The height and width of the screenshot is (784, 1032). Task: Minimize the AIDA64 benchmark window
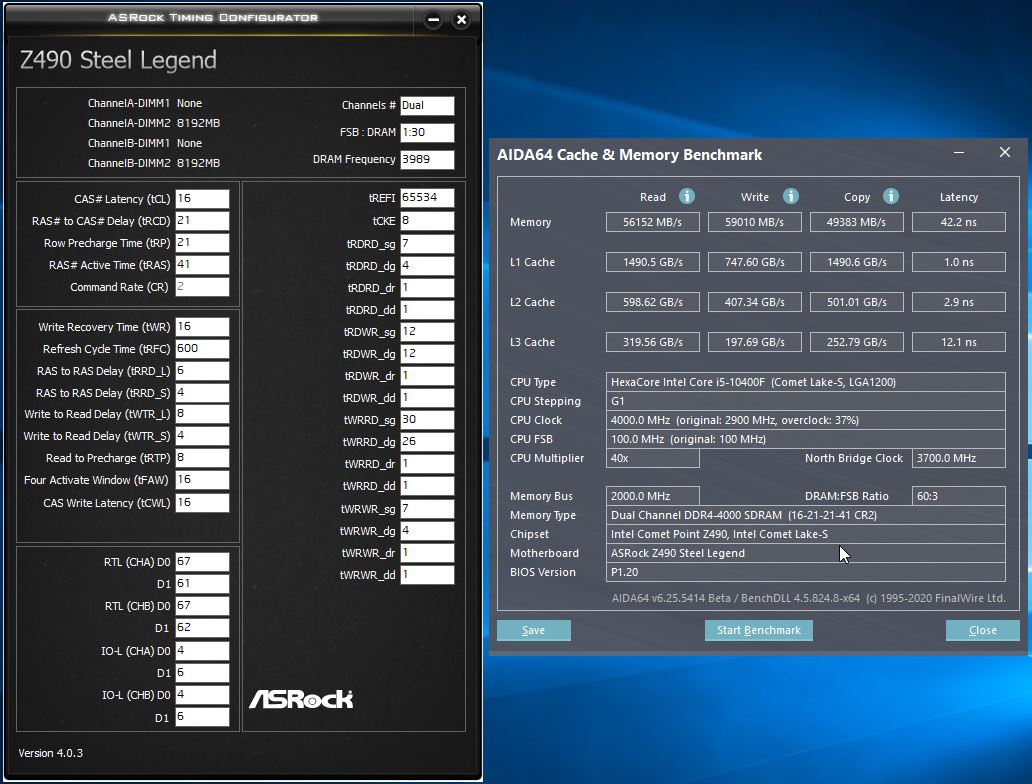click(x=959, y=153)
